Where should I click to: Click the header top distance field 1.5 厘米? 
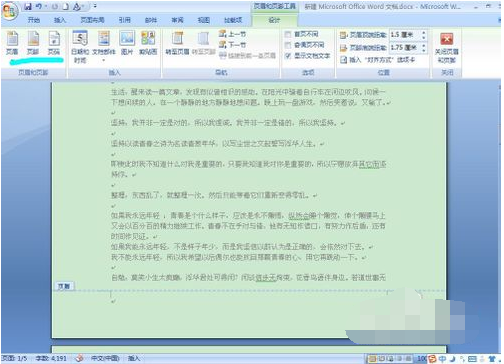click(x=404, y=35)
